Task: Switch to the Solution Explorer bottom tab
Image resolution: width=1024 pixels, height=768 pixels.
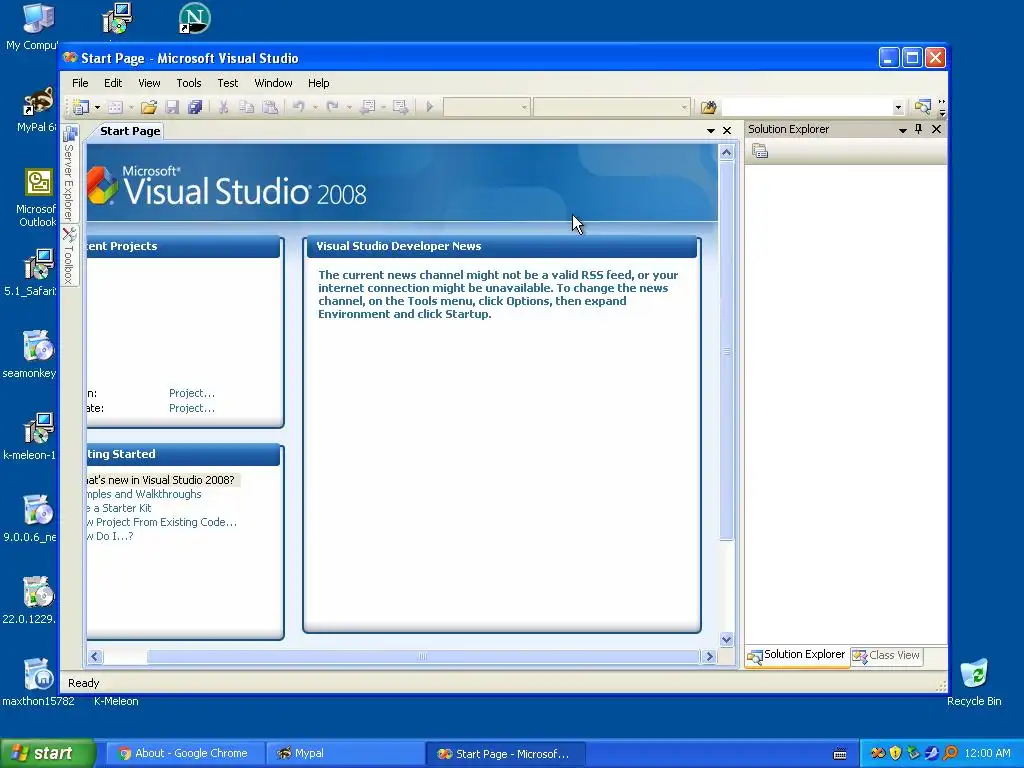Action: pyautogui.click(x=797, y=655)
